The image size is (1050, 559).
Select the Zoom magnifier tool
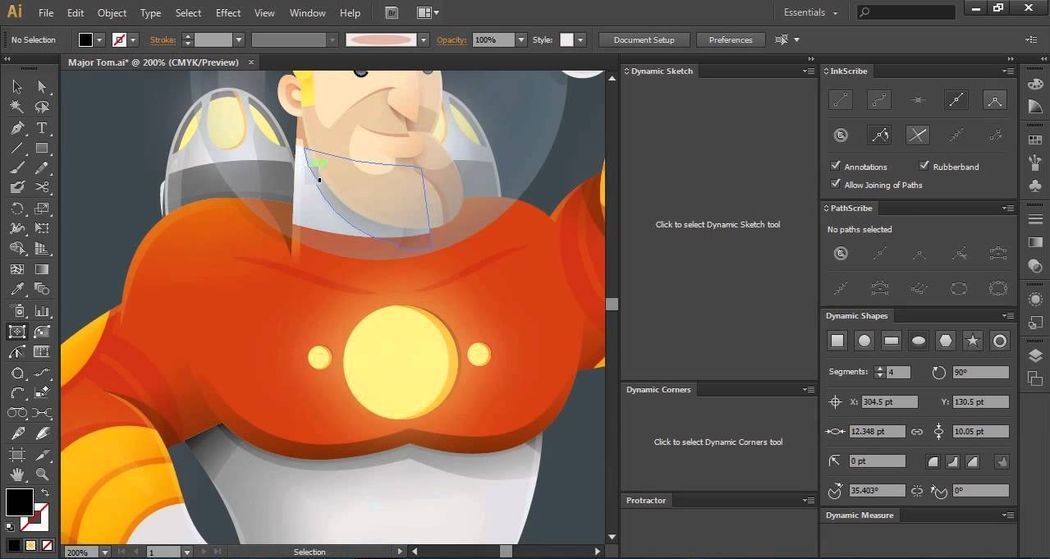[42, 475]
